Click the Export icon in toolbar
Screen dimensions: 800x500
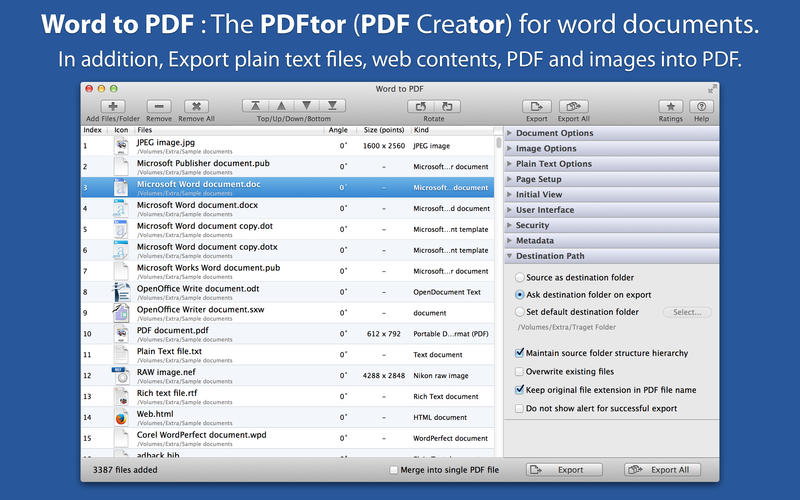(537, 106)
